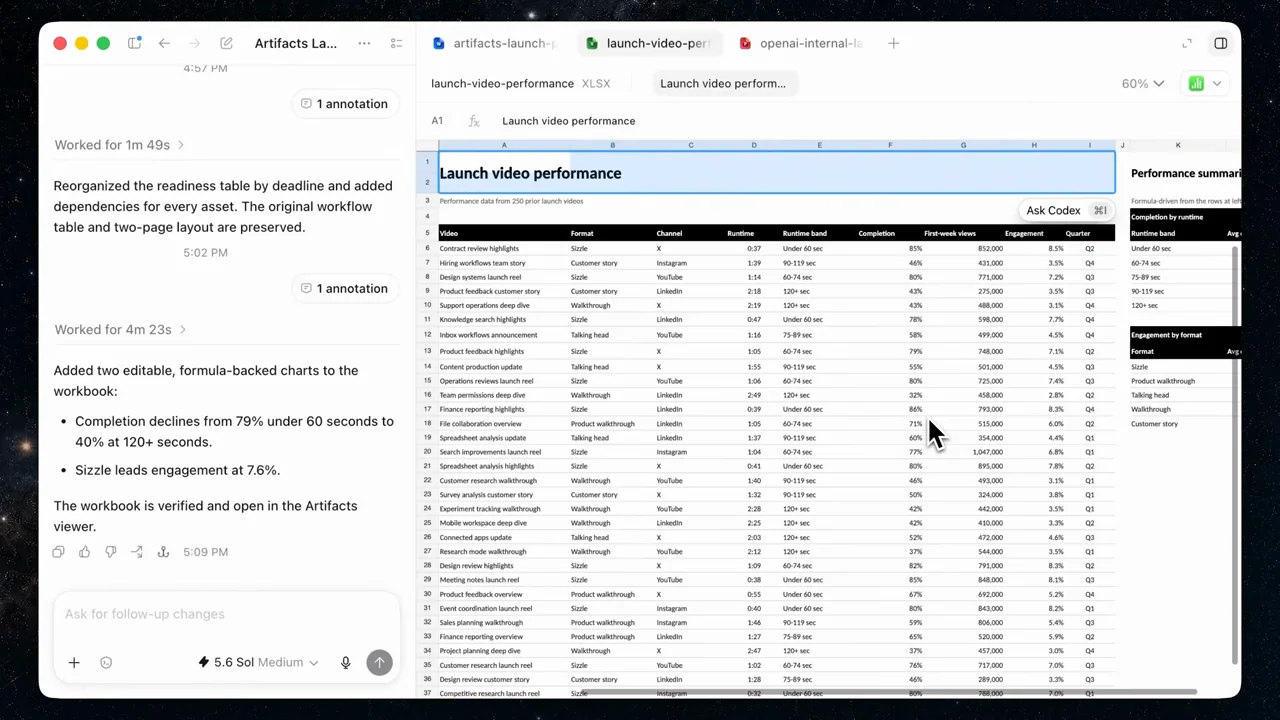Viewport: 1280px width, 720px height.
Task: Focus the 'Ask for follow-up changes' input
Action: (226, 614)
